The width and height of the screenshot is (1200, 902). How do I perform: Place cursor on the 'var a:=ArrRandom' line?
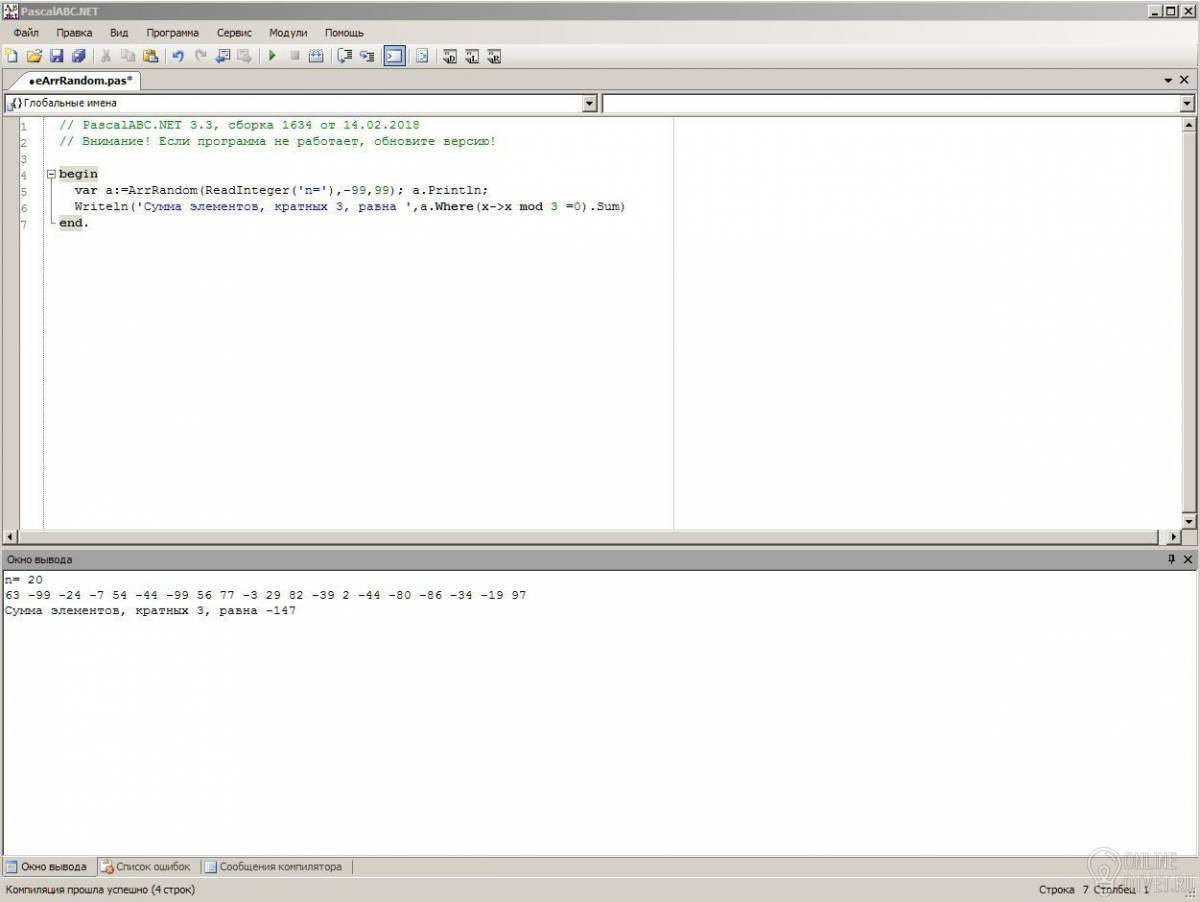tap(281, 190)
